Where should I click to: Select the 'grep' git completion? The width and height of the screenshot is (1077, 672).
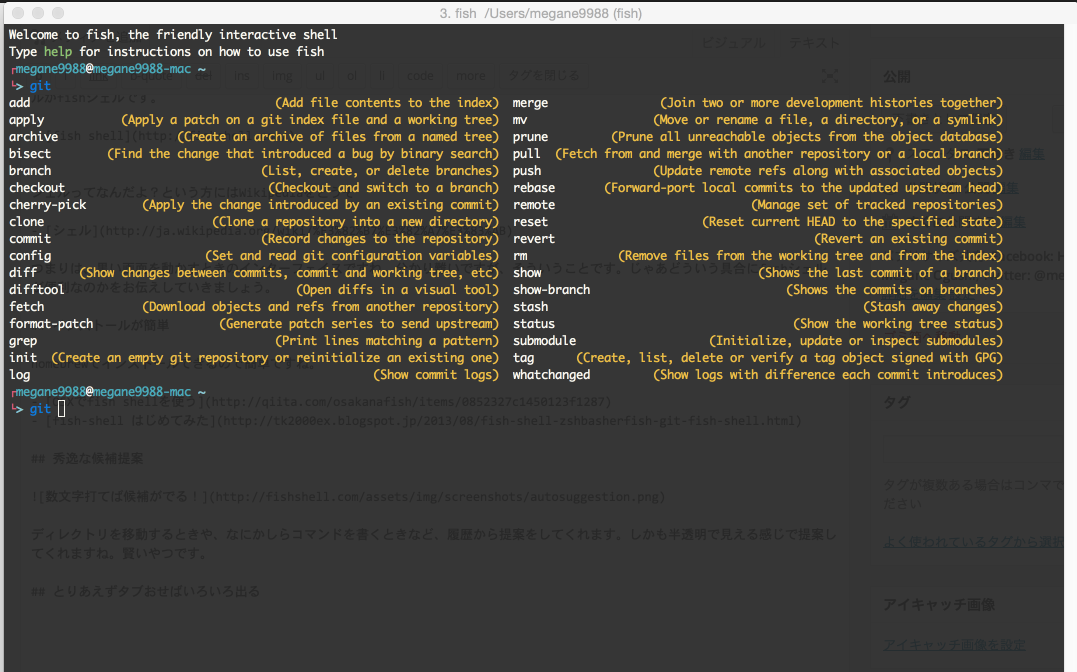click(23, 341)
